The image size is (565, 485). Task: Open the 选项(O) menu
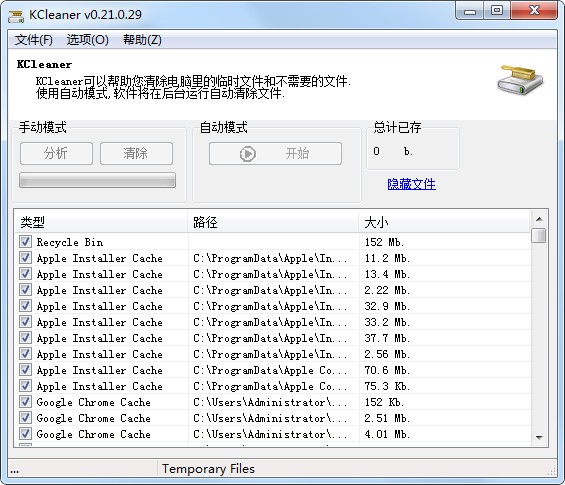[x=88, y=40]
